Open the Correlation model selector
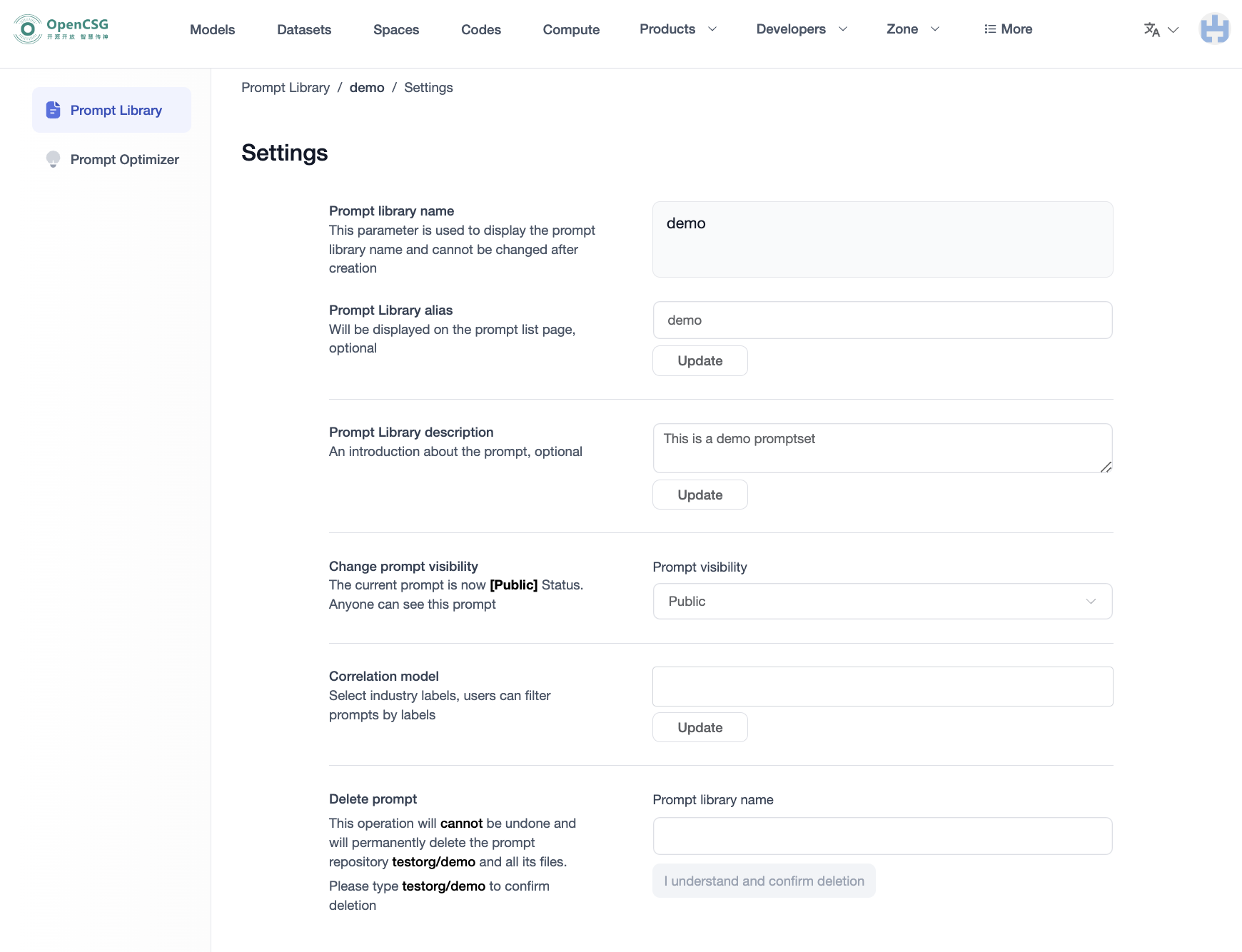Image resolution: width=1242 pixels, height=952 pixels. (x=882, y=686)
